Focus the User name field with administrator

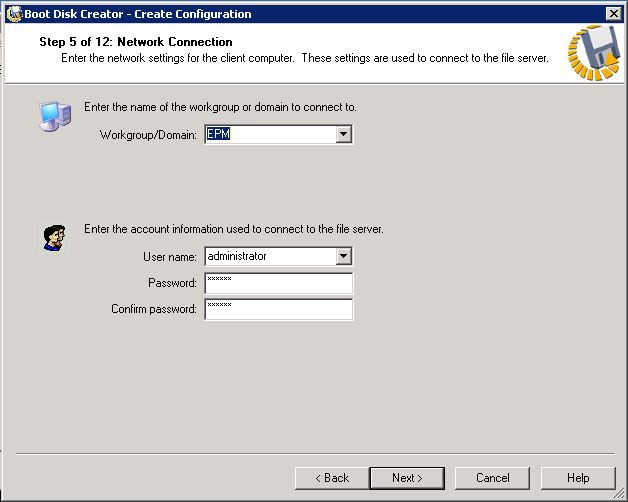tap(270, 257)
